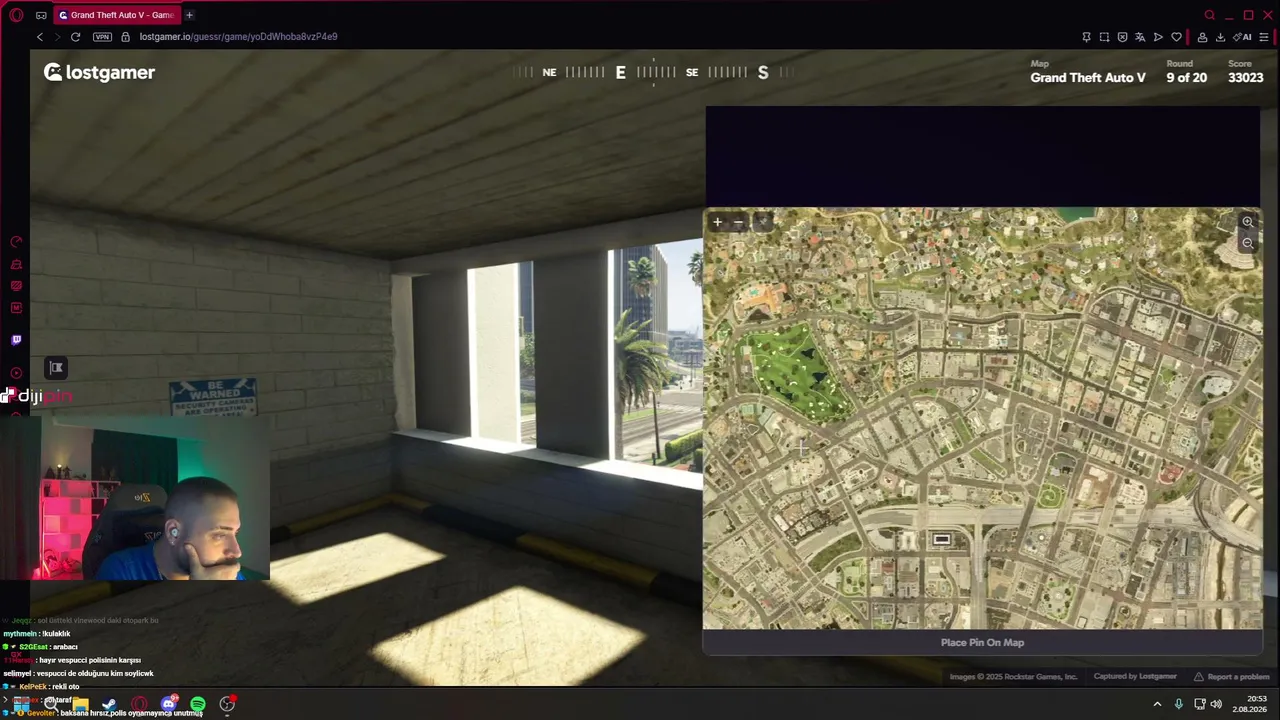Click the Round text 9 of 20

(x=1186, y=77)
